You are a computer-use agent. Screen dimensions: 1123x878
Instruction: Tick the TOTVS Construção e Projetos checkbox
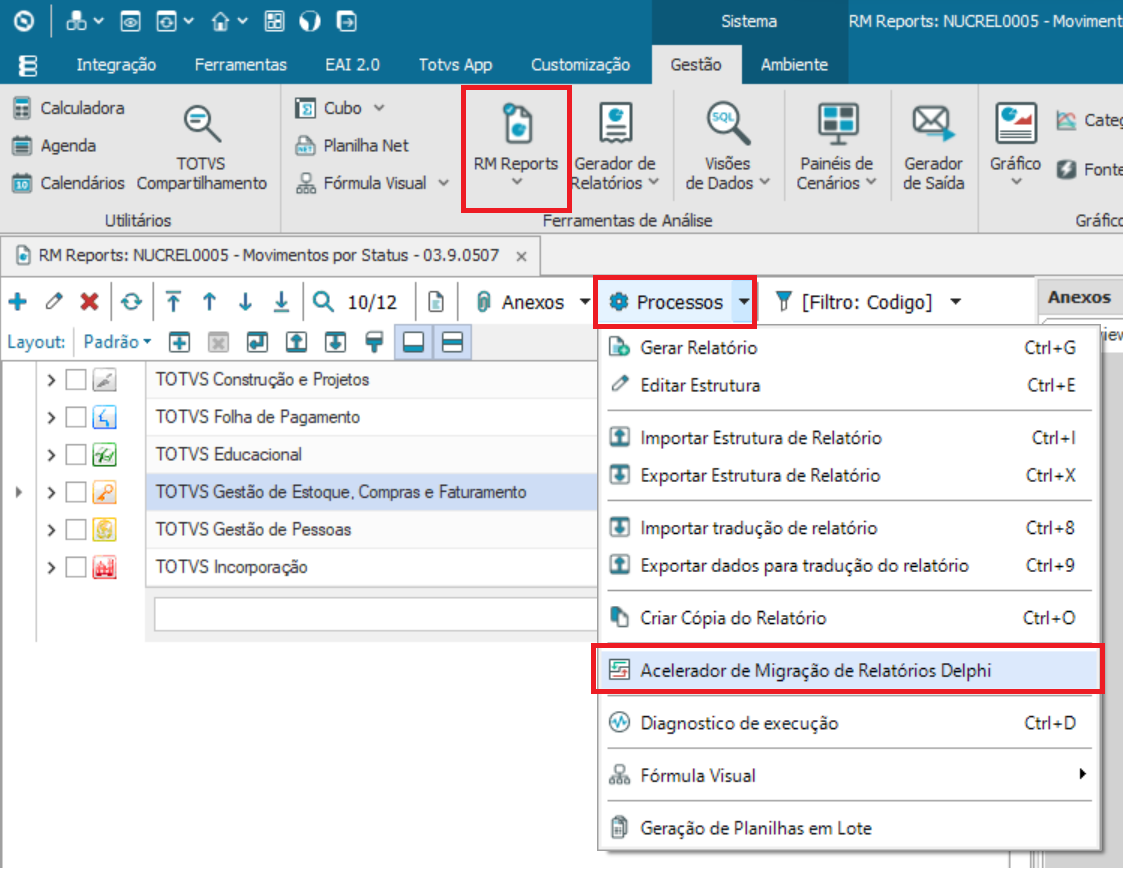pyautogui.click(x=75, y=380)
